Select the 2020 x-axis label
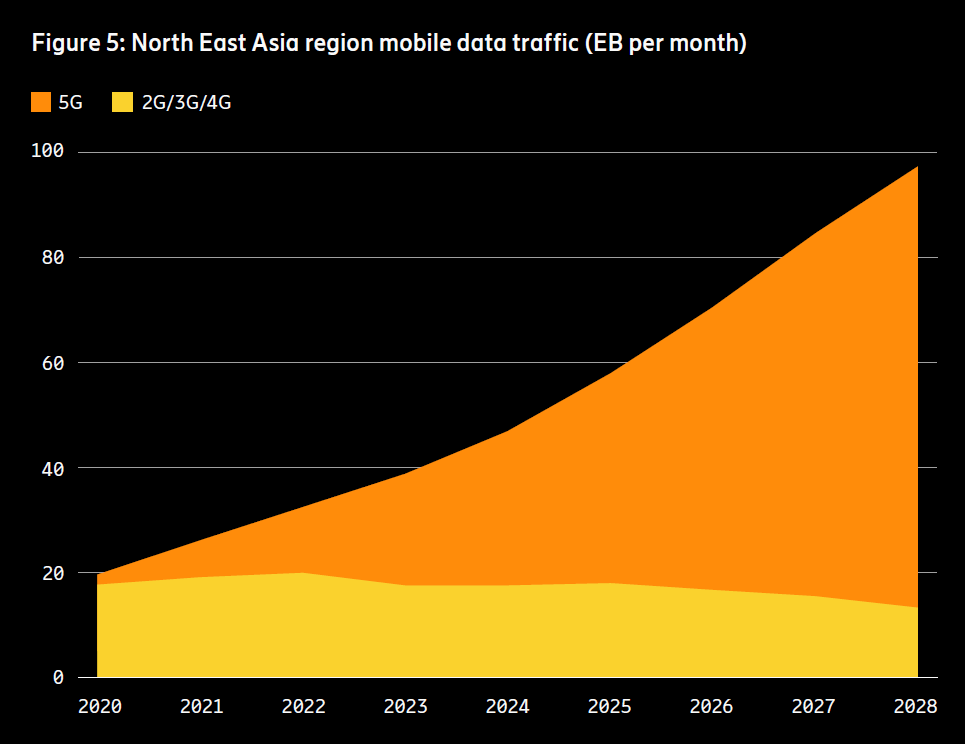965x744 pixels. click(x=99, y=706)
